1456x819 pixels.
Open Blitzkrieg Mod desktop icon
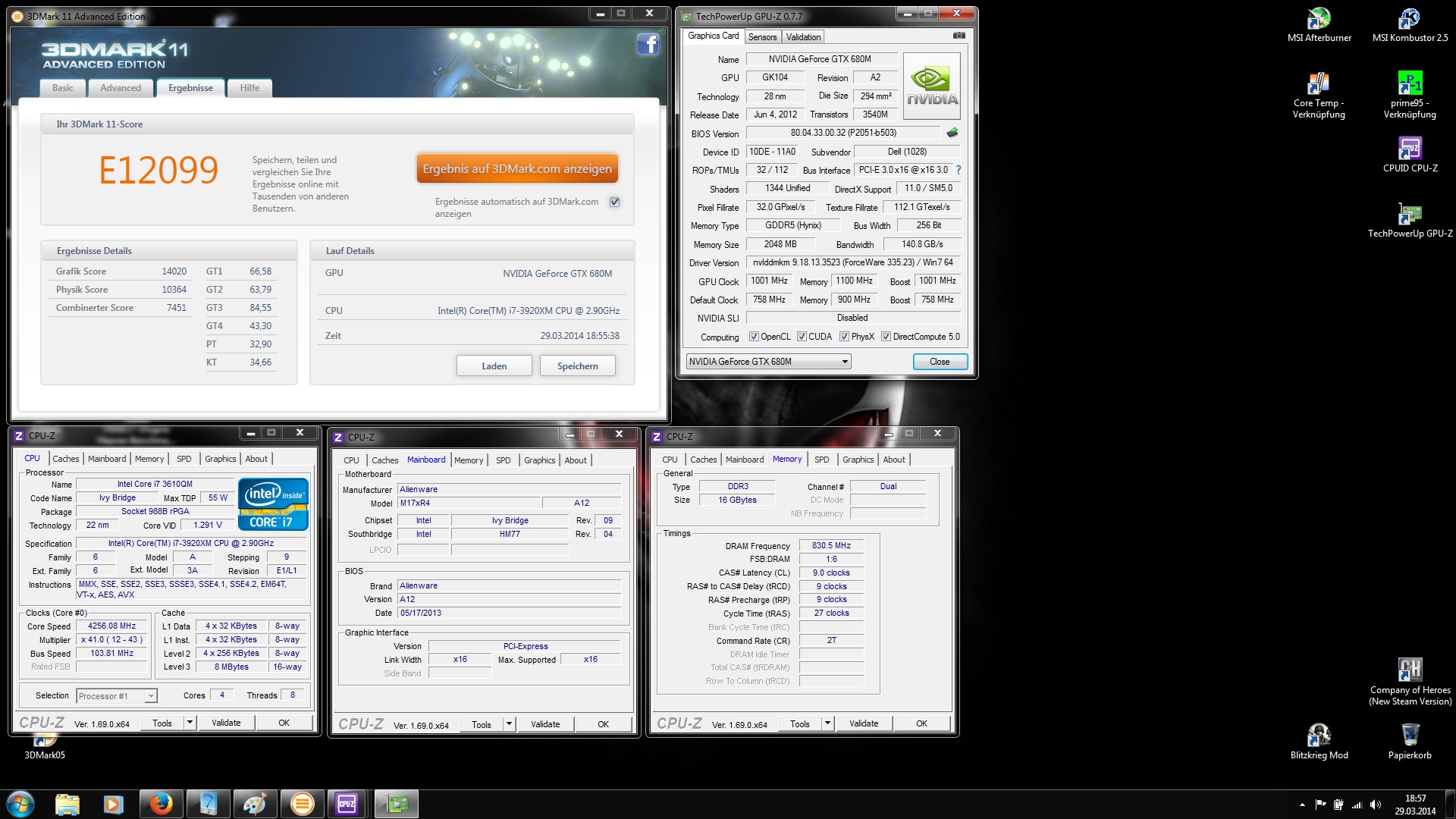[1319, 742]
